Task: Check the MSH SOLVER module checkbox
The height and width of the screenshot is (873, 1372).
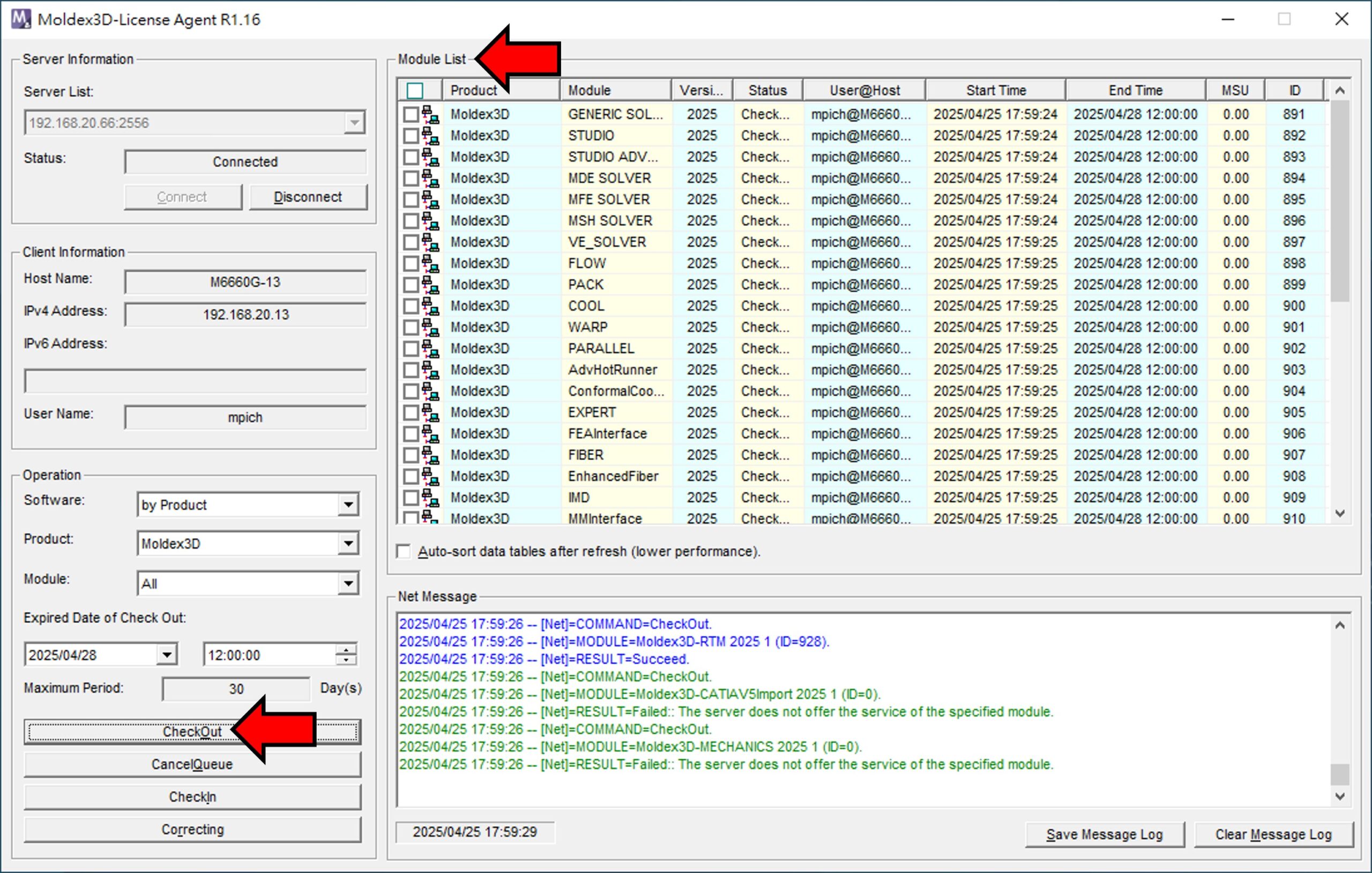Action: pos(411,221)
